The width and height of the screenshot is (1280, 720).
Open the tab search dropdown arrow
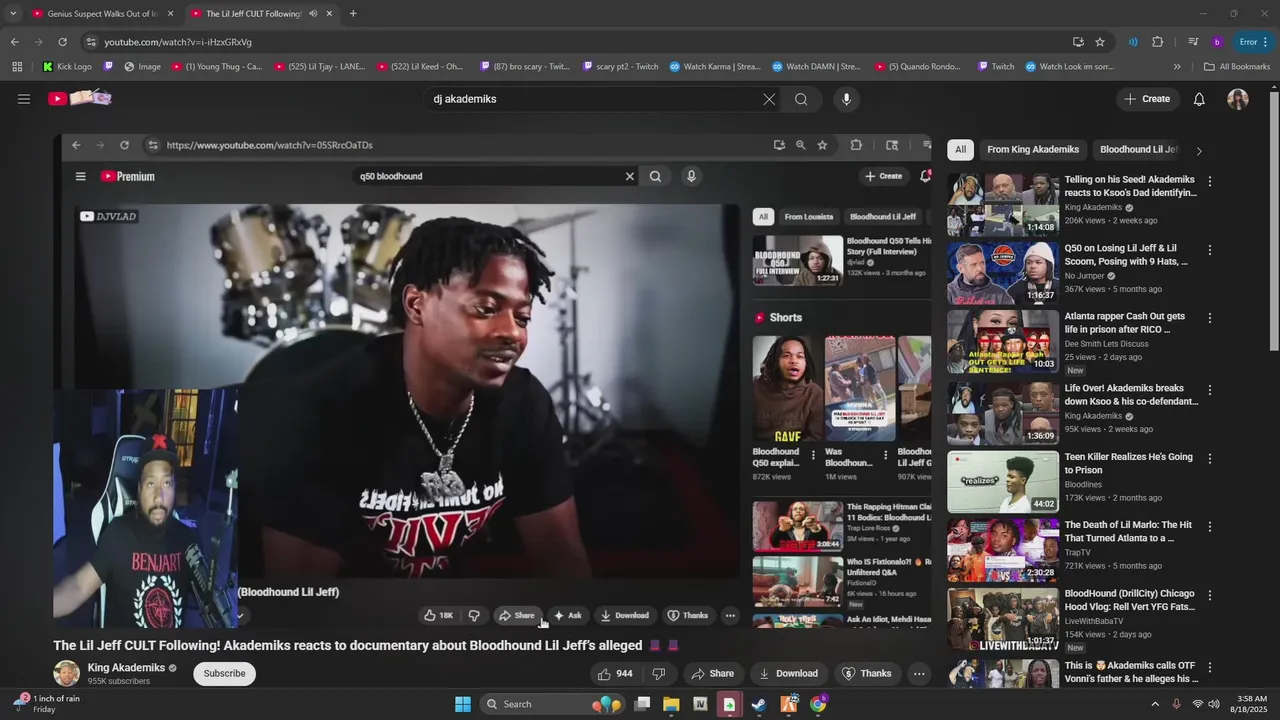(x=13, y=14)
